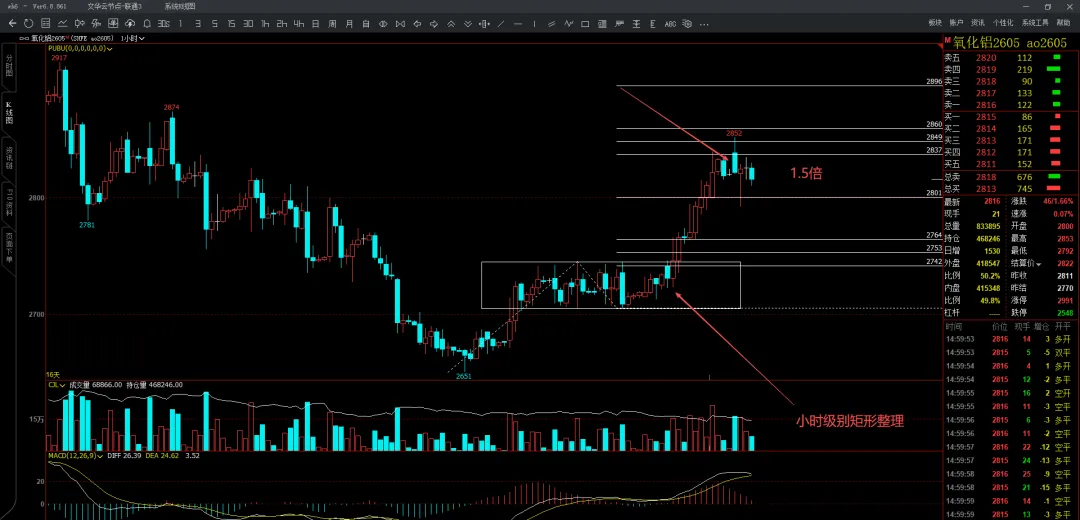Switch to 30-second period
The height and width of the screenshot is (520, 1080).
point(163,23)
